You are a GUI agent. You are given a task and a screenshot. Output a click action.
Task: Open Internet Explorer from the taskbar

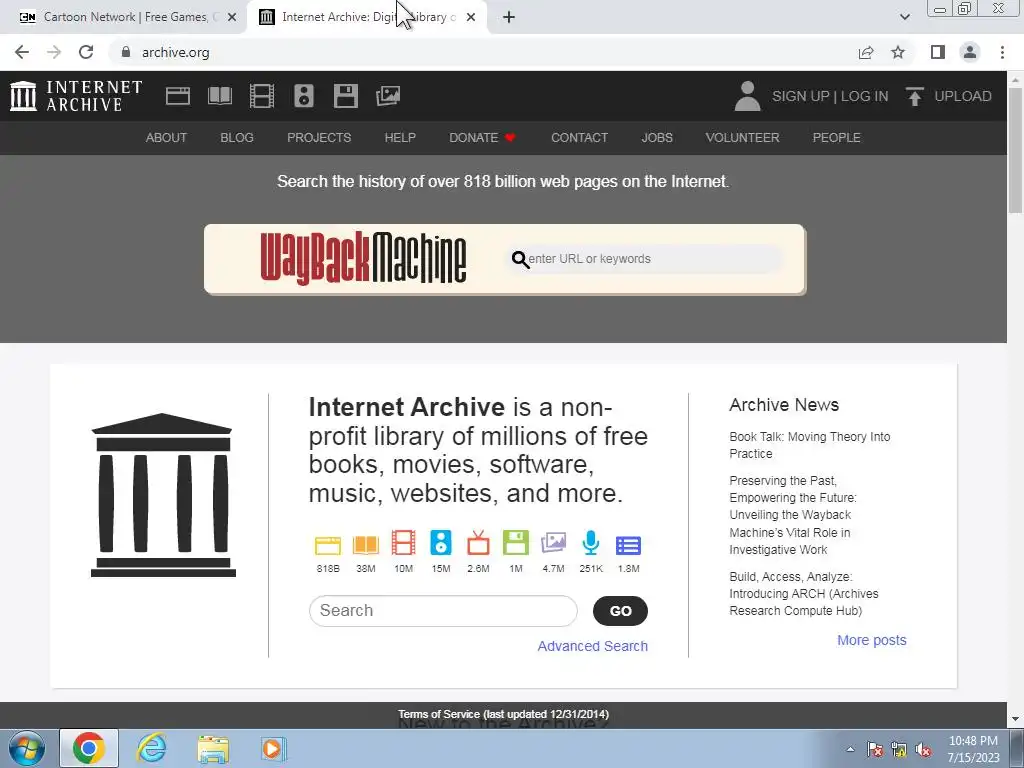[x=152, y=748]
